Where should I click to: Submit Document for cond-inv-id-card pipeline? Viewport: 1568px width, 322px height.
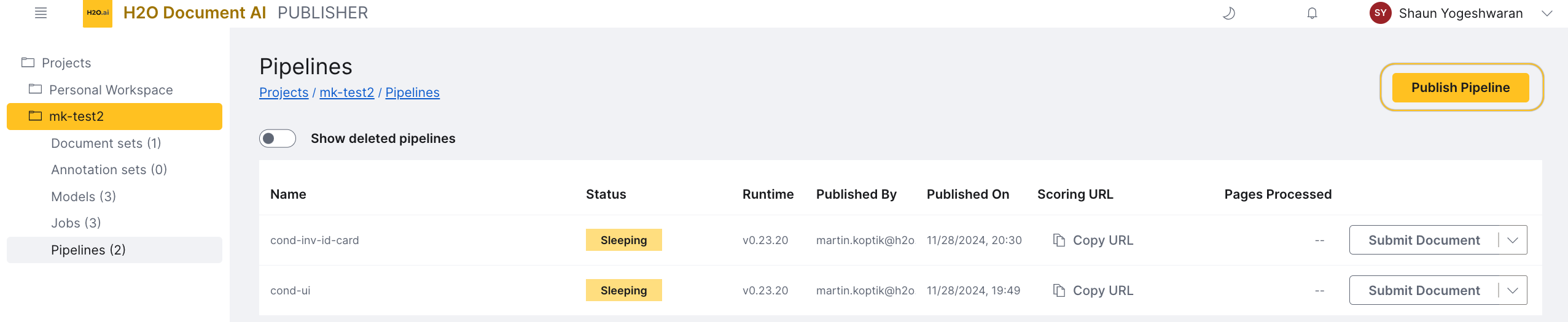1424,240
